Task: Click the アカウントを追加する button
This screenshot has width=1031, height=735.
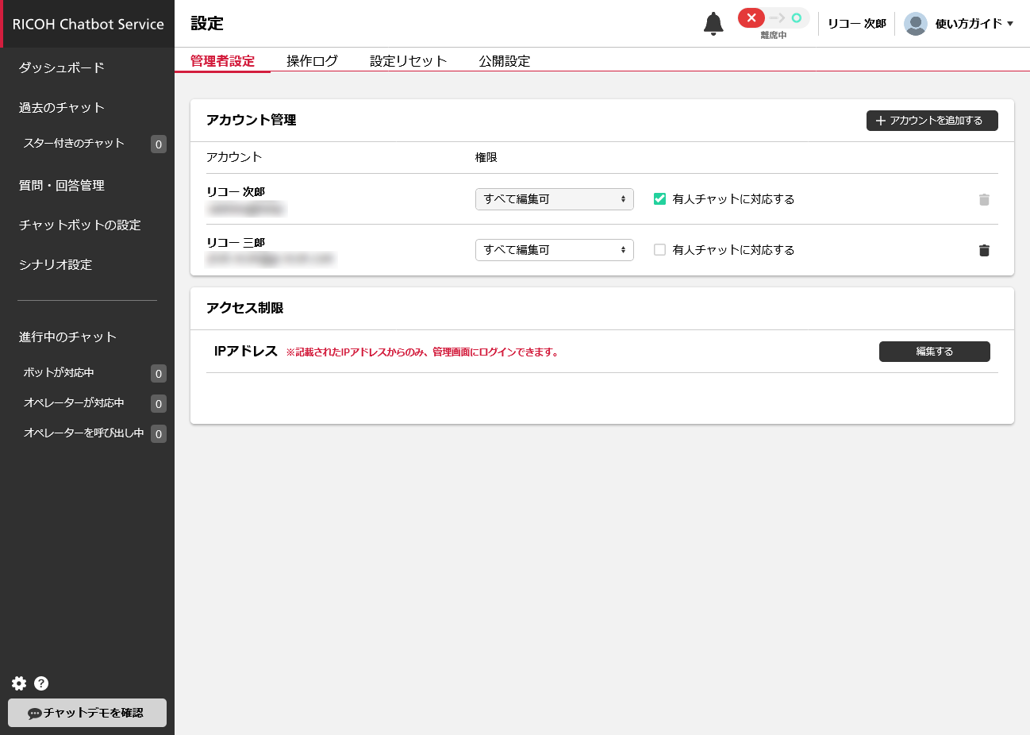Action: click(931, 121)
